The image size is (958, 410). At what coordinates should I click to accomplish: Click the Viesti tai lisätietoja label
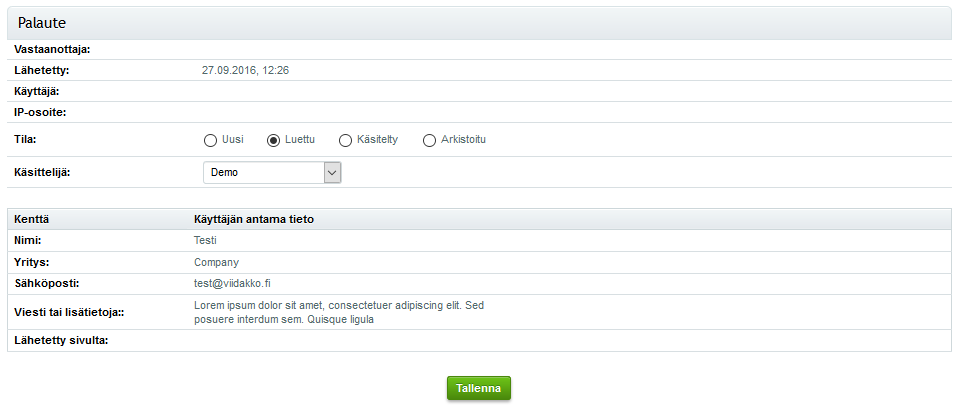69,312
